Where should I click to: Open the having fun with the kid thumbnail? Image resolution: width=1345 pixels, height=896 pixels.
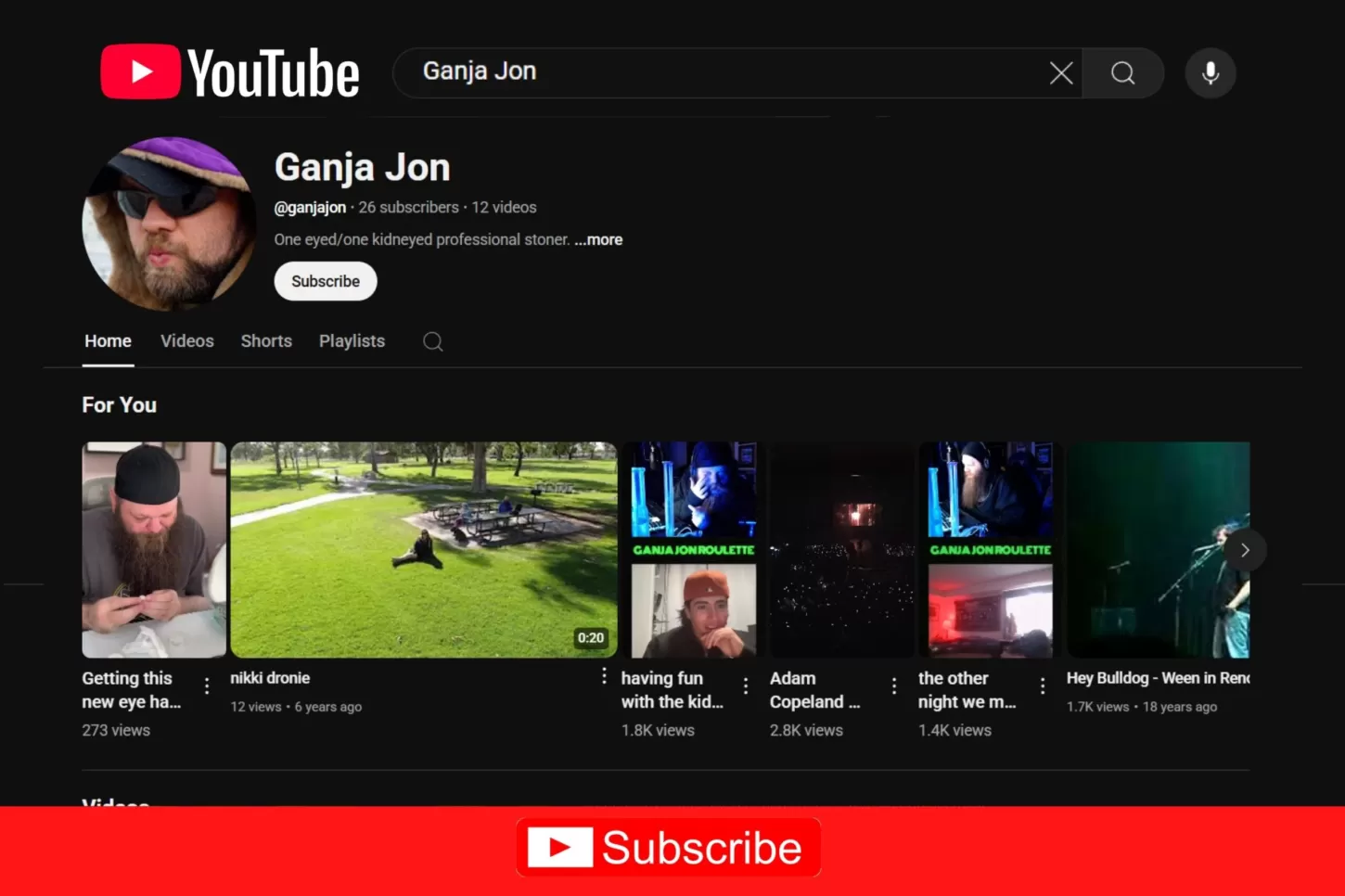694,550
